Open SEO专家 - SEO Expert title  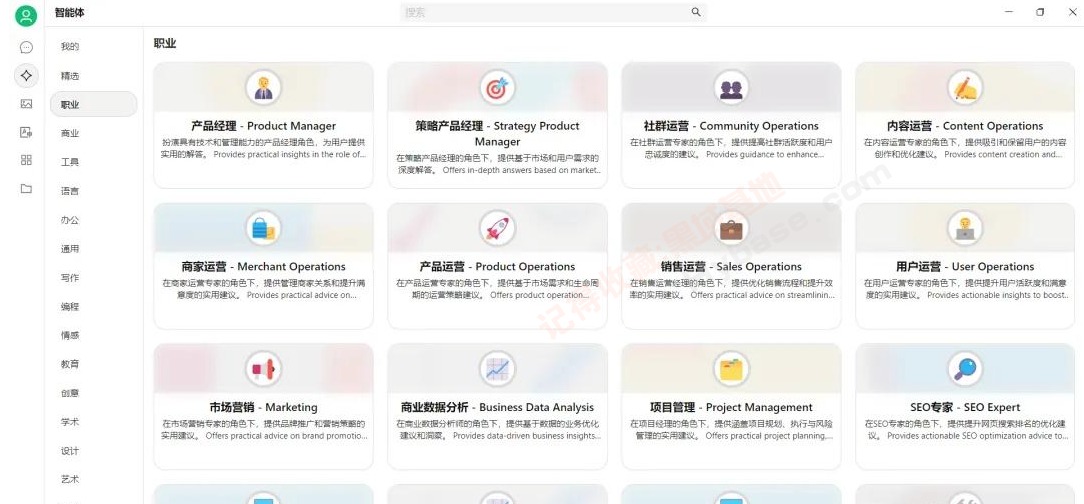tap(964, 407)
